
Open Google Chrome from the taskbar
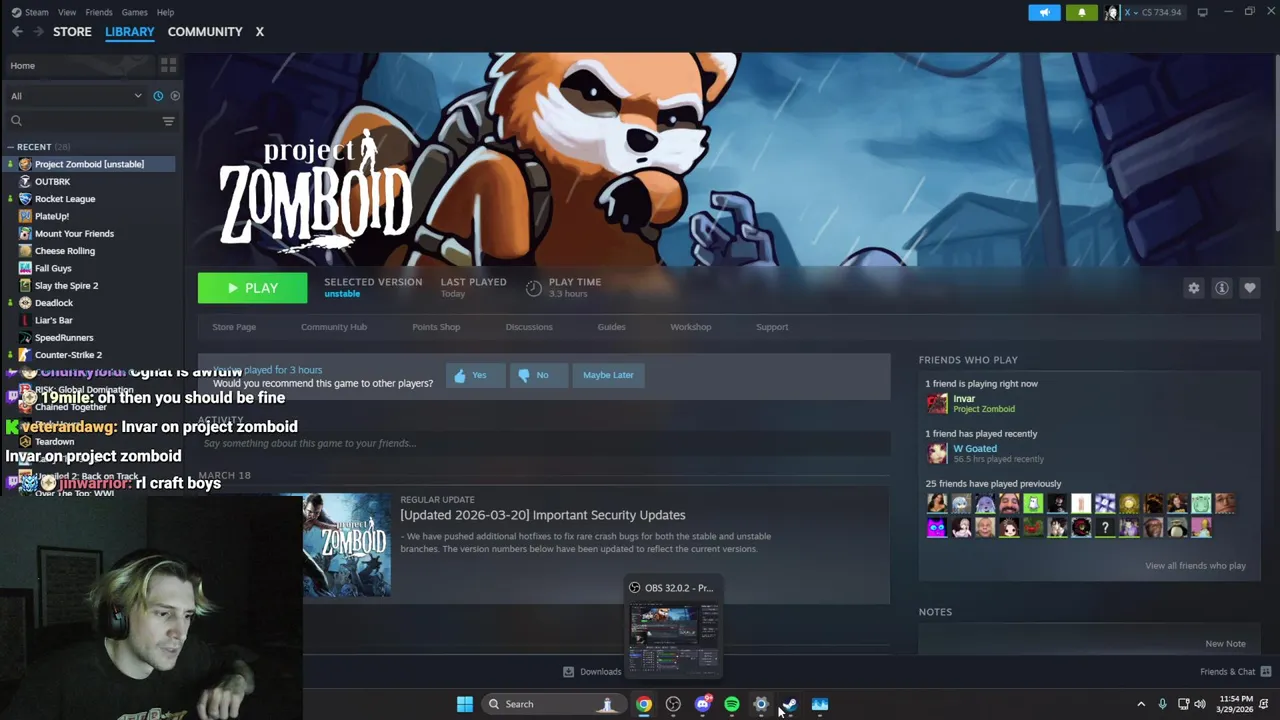click(x=644, y=704)
